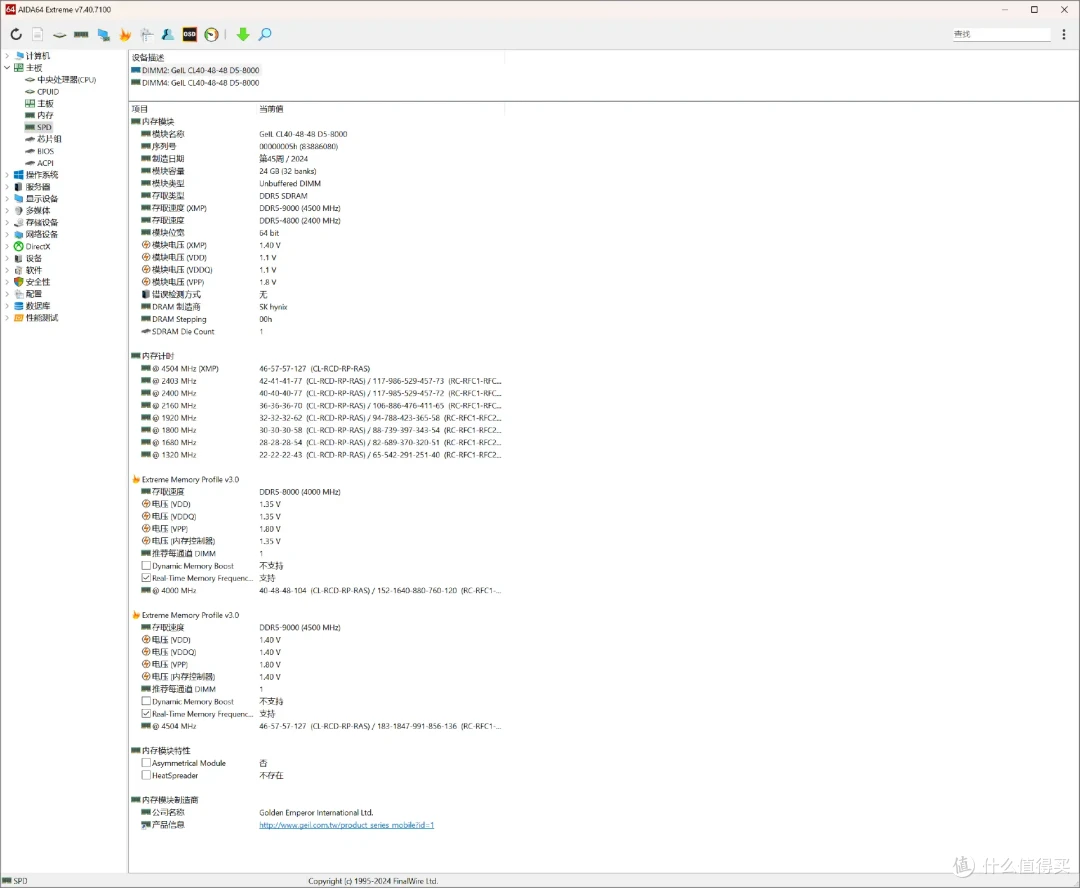Select the 主板 child item under 主板
1080x888 pixels.
(x=45, y=103)
